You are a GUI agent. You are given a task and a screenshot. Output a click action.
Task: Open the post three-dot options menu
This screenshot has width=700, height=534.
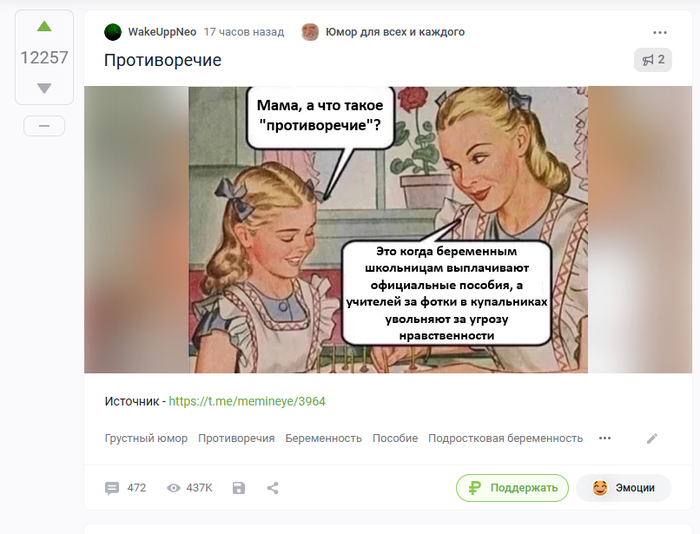pyautogui.click(x=659, y=33)
